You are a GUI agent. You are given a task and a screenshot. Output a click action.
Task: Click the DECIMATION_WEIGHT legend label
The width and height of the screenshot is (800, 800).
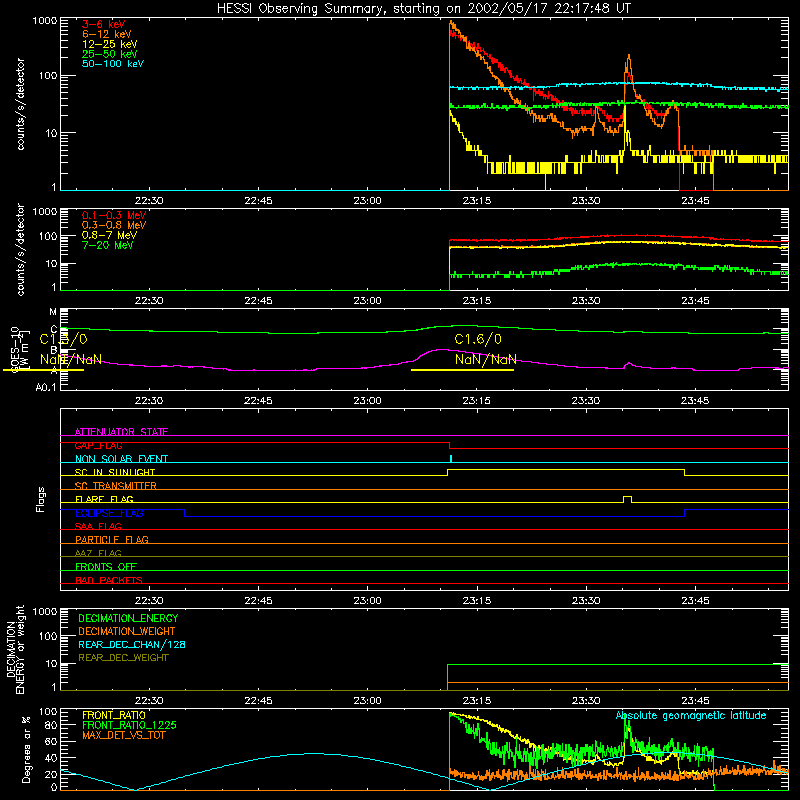[127, 631]
